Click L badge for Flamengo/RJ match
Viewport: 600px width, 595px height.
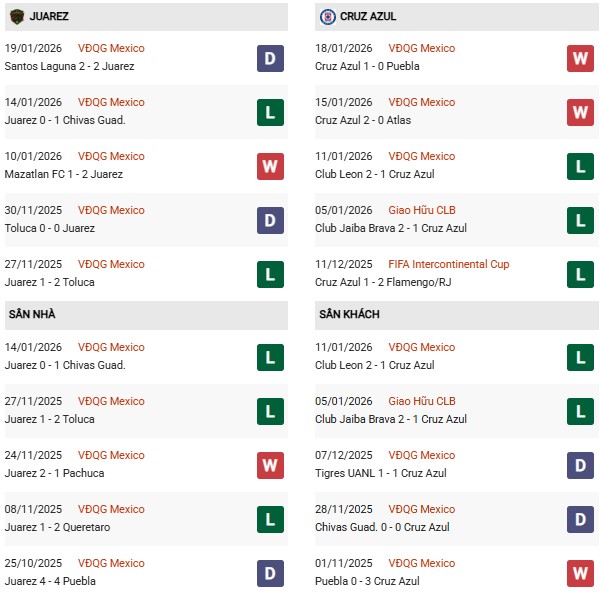click(581, 274)
